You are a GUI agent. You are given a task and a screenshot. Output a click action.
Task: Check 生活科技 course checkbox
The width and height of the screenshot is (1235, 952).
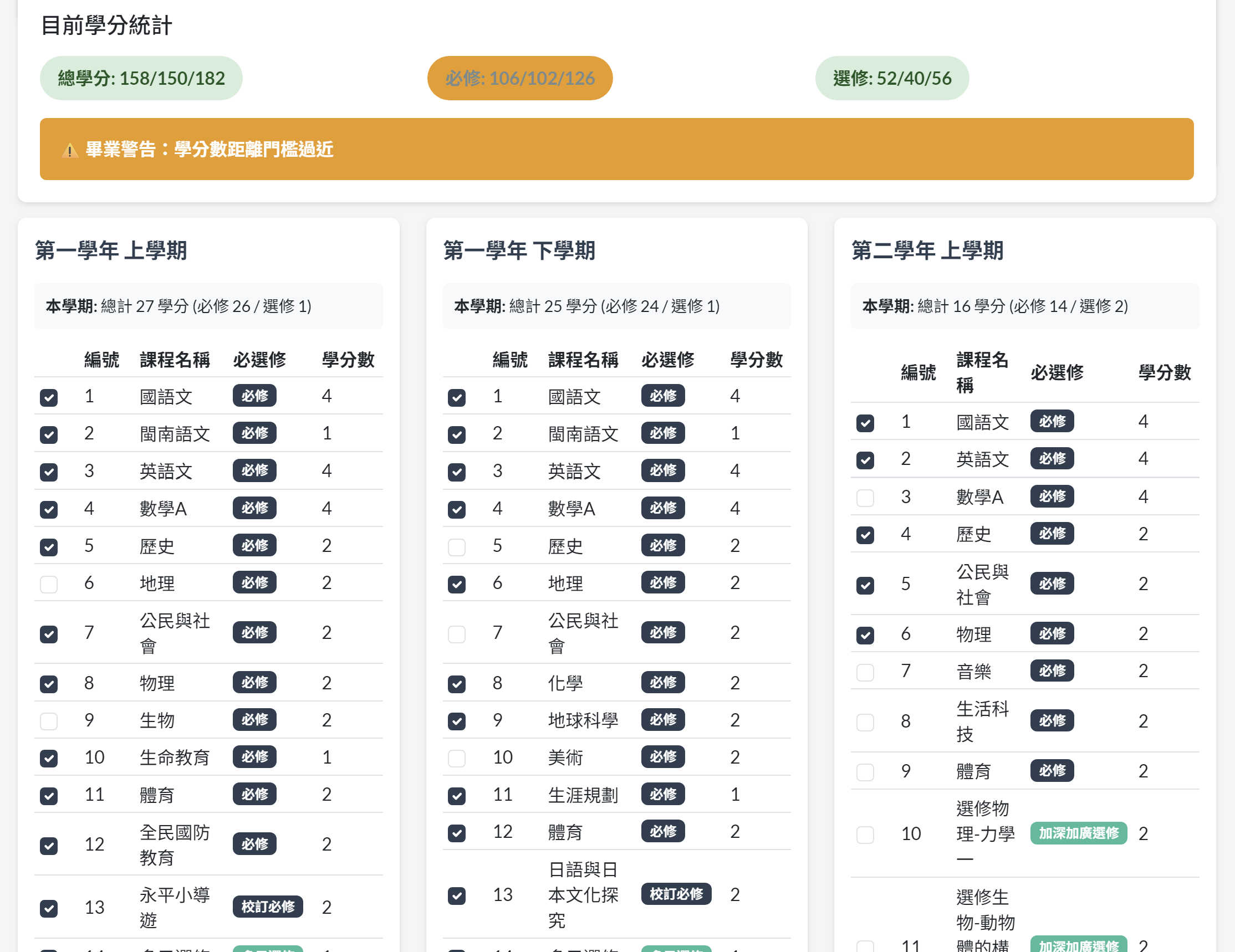pos(865,722)
